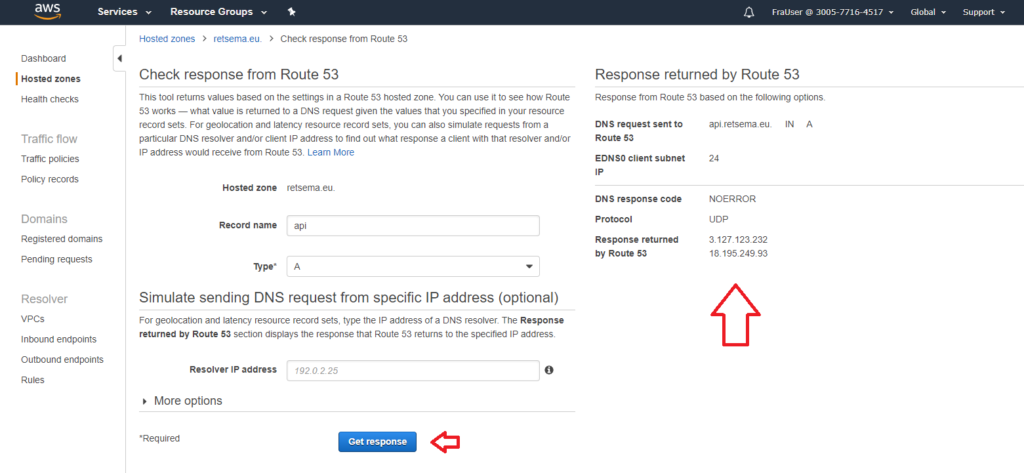Follow the Learn More link
Image resolution: width=1024 pixels, height=473 pixels.
coord(330,152)
